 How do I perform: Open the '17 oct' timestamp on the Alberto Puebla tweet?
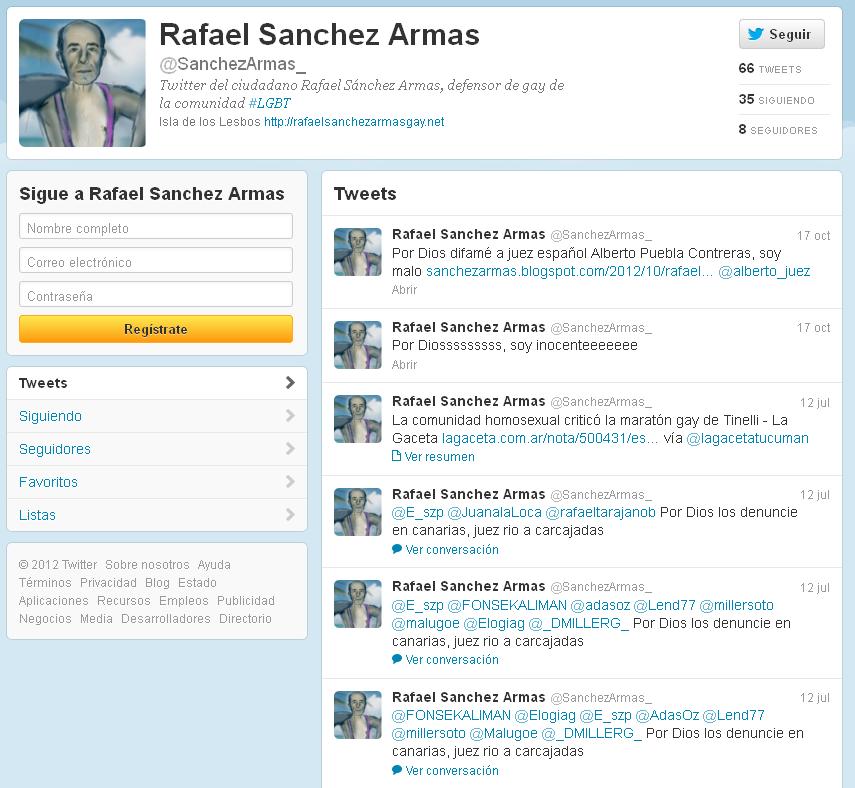click(814, 236)
